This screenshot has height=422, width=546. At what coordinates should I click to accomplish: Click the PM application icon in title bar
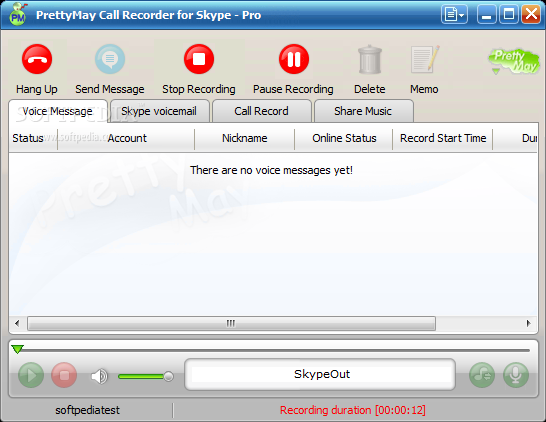tap(18, 15)
